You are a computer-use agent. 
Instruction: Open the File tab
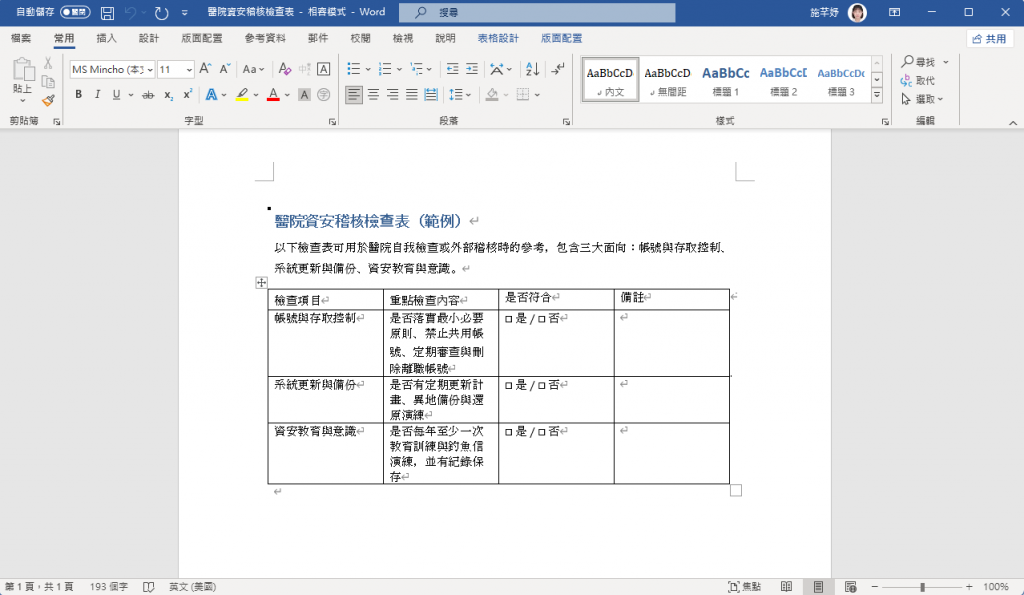tap(21, 38)
